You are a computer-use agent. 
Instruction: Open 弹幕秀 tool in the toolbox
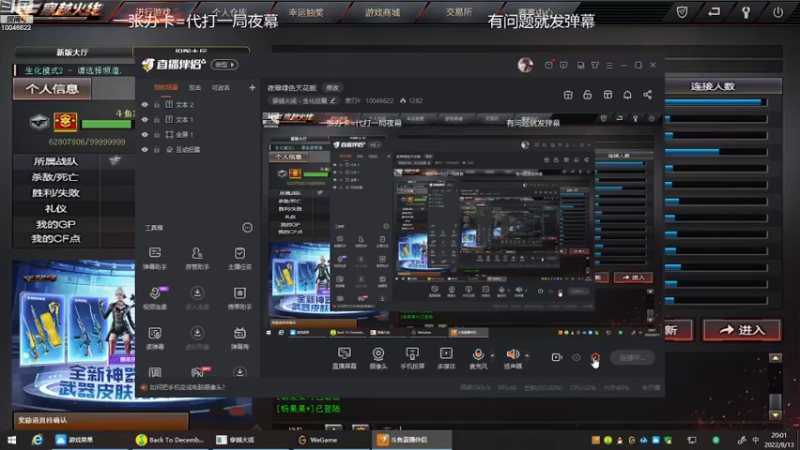239,338
